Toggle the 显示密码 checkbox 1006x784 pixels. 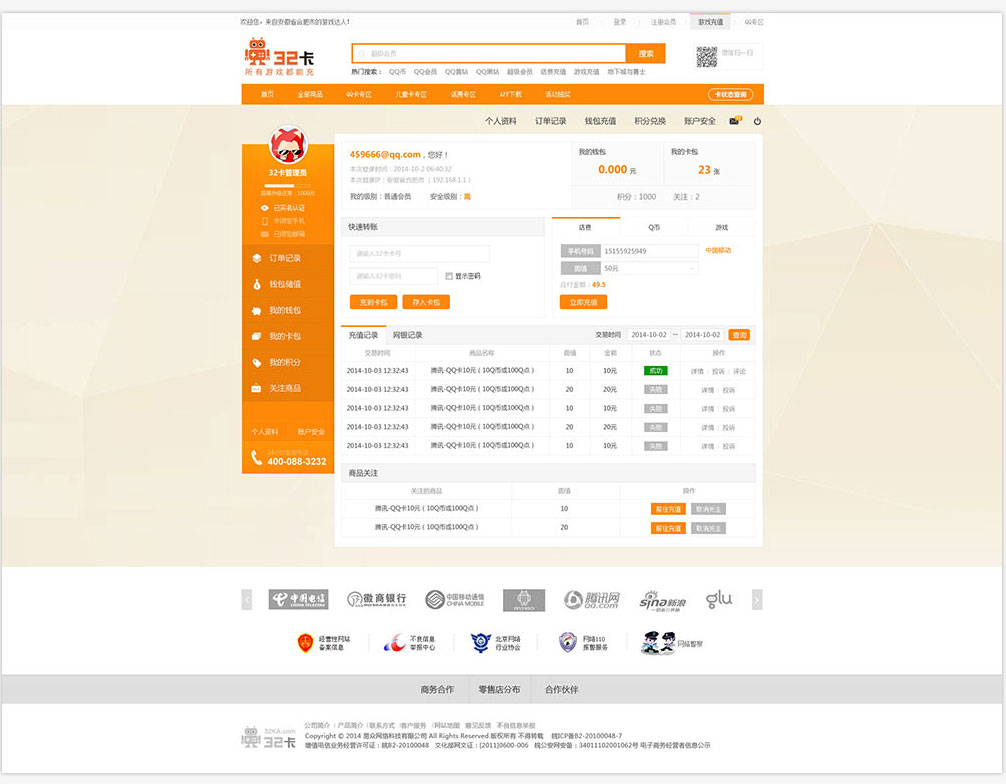click(449, 276)
